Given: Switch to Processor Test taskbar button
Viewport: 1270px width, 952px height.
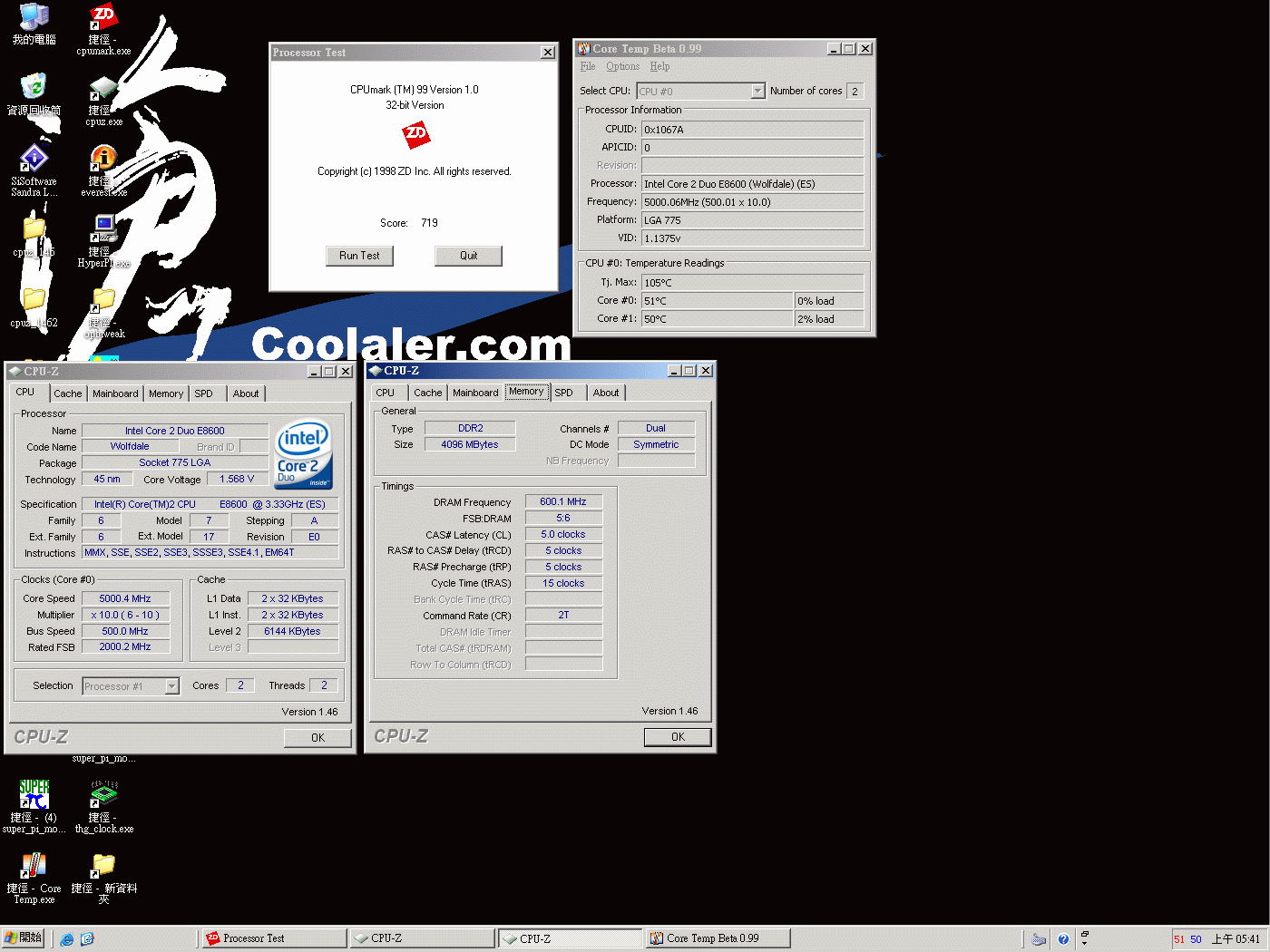Looking at the screenshot, I should tap(273, 938).
